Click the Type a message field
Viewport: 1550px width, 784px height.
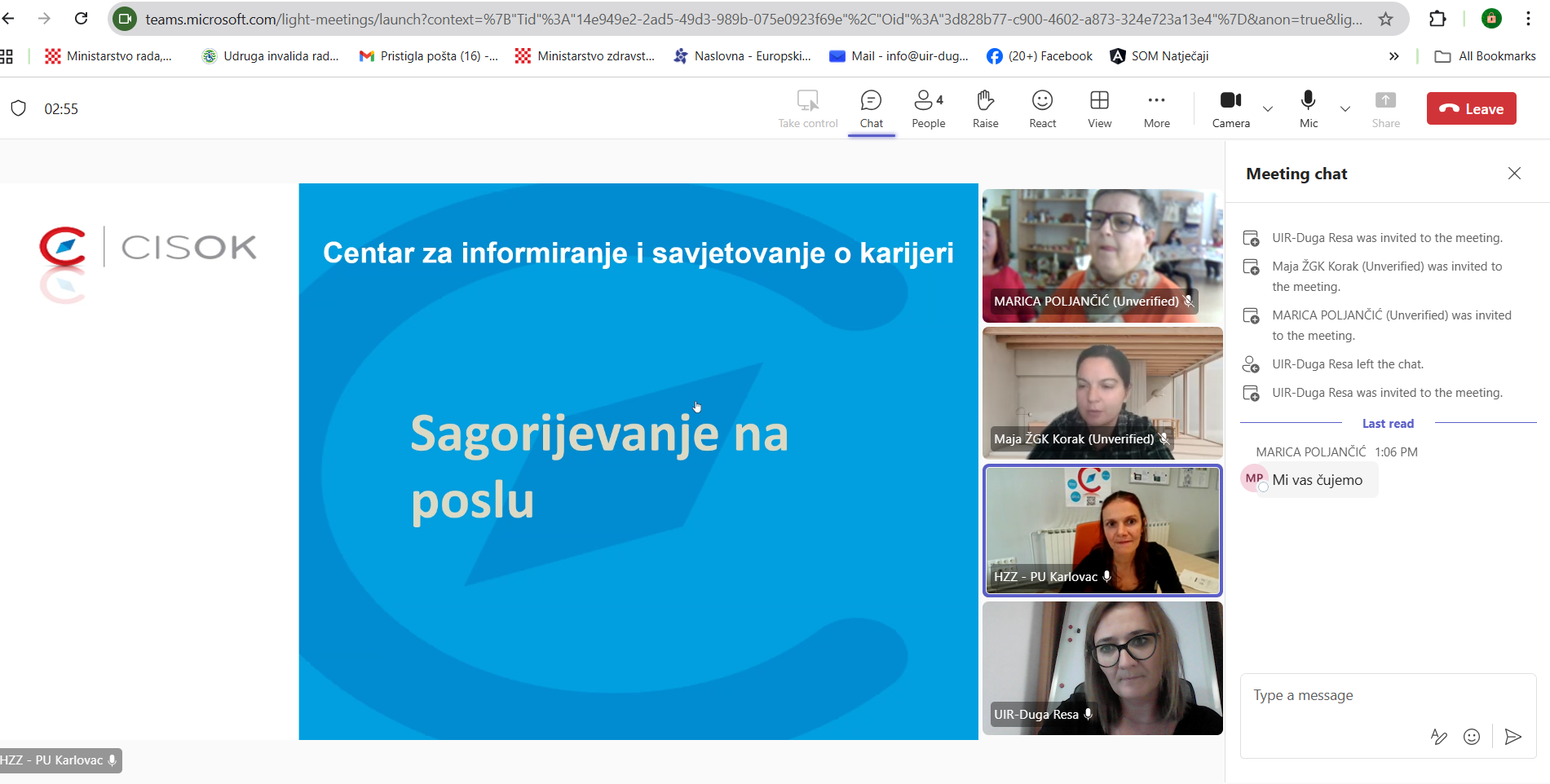click(1378, 696)
